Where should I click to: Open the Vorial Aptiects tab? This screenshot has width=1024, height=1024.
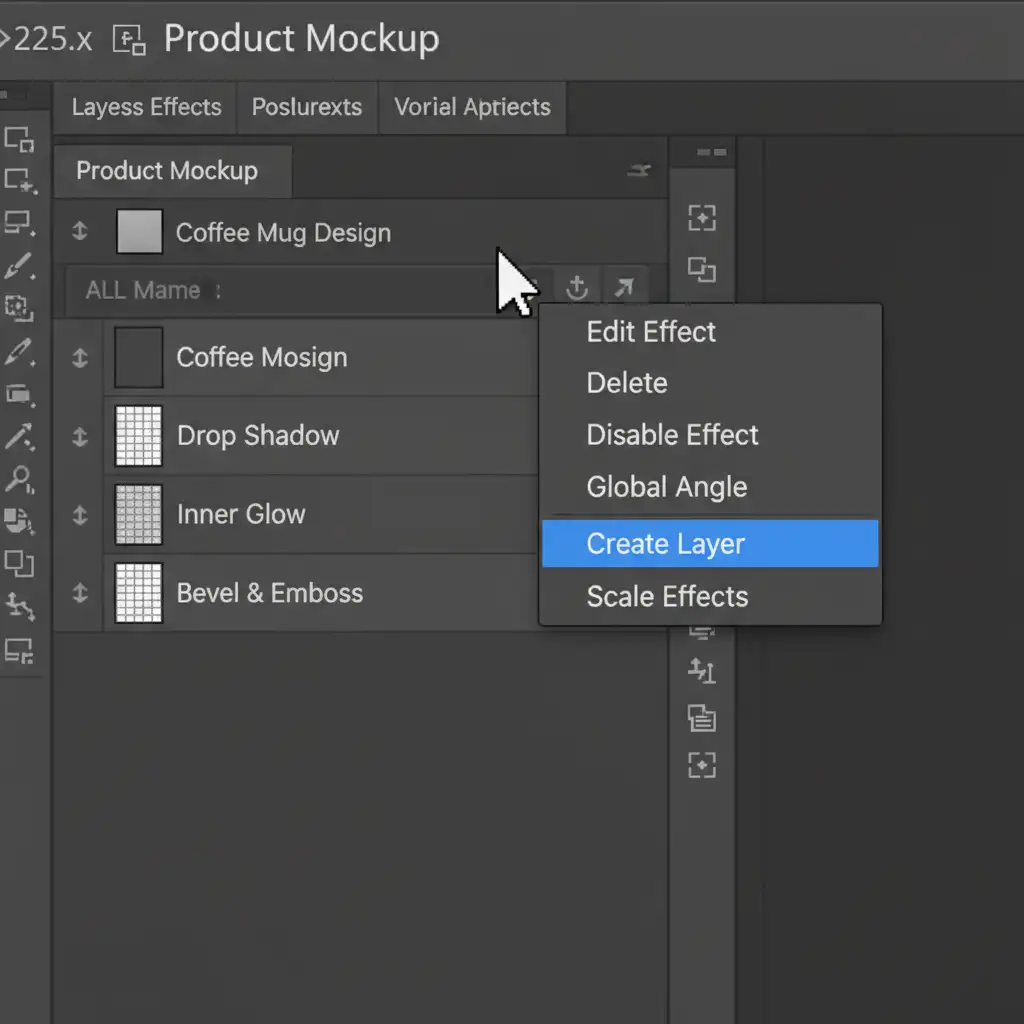tap(472, 107)
